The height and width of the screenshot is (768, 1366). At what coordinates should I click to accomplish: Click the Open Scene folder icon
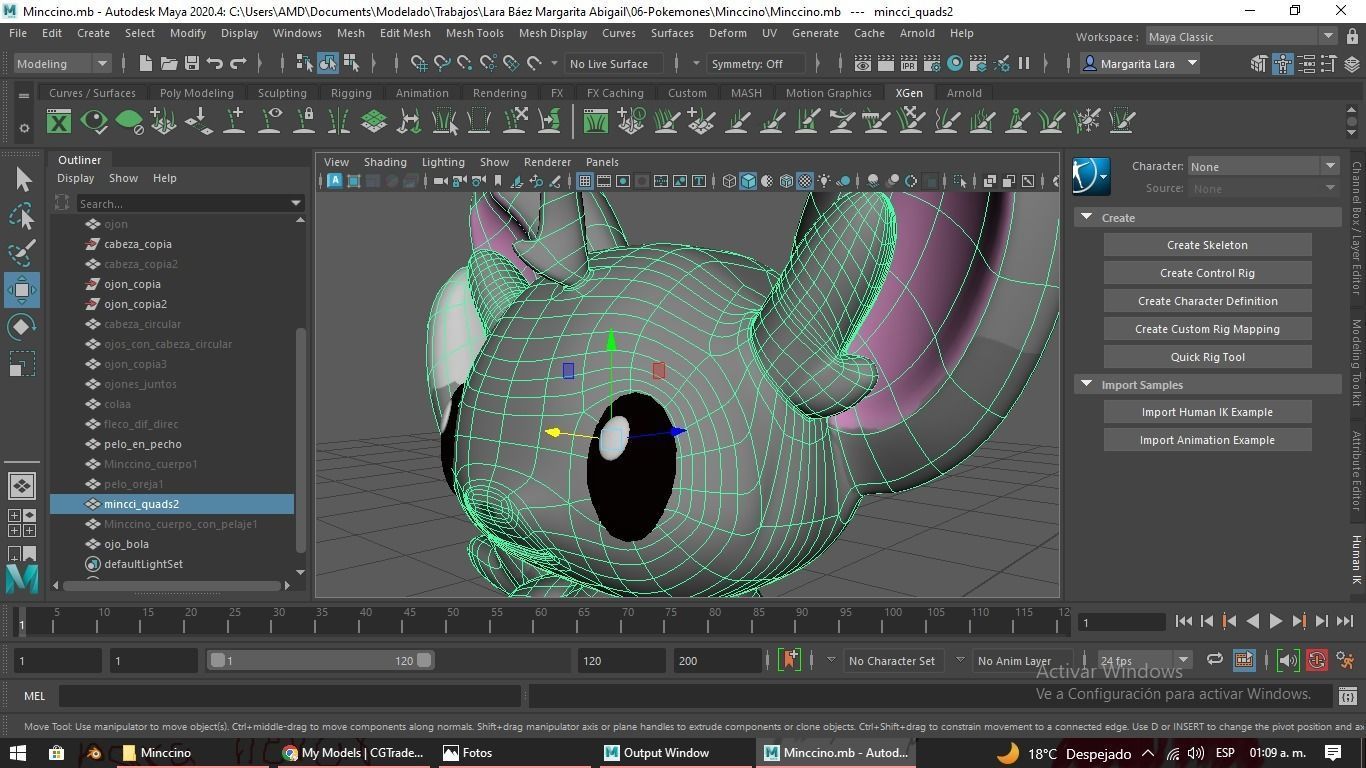(169, 63)
